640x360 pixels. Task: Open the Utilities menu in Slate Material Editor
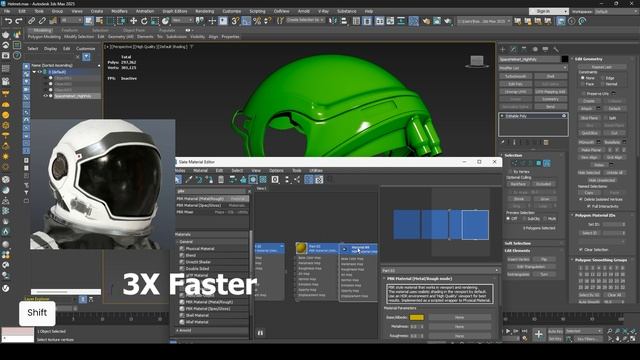pos(316,171)
